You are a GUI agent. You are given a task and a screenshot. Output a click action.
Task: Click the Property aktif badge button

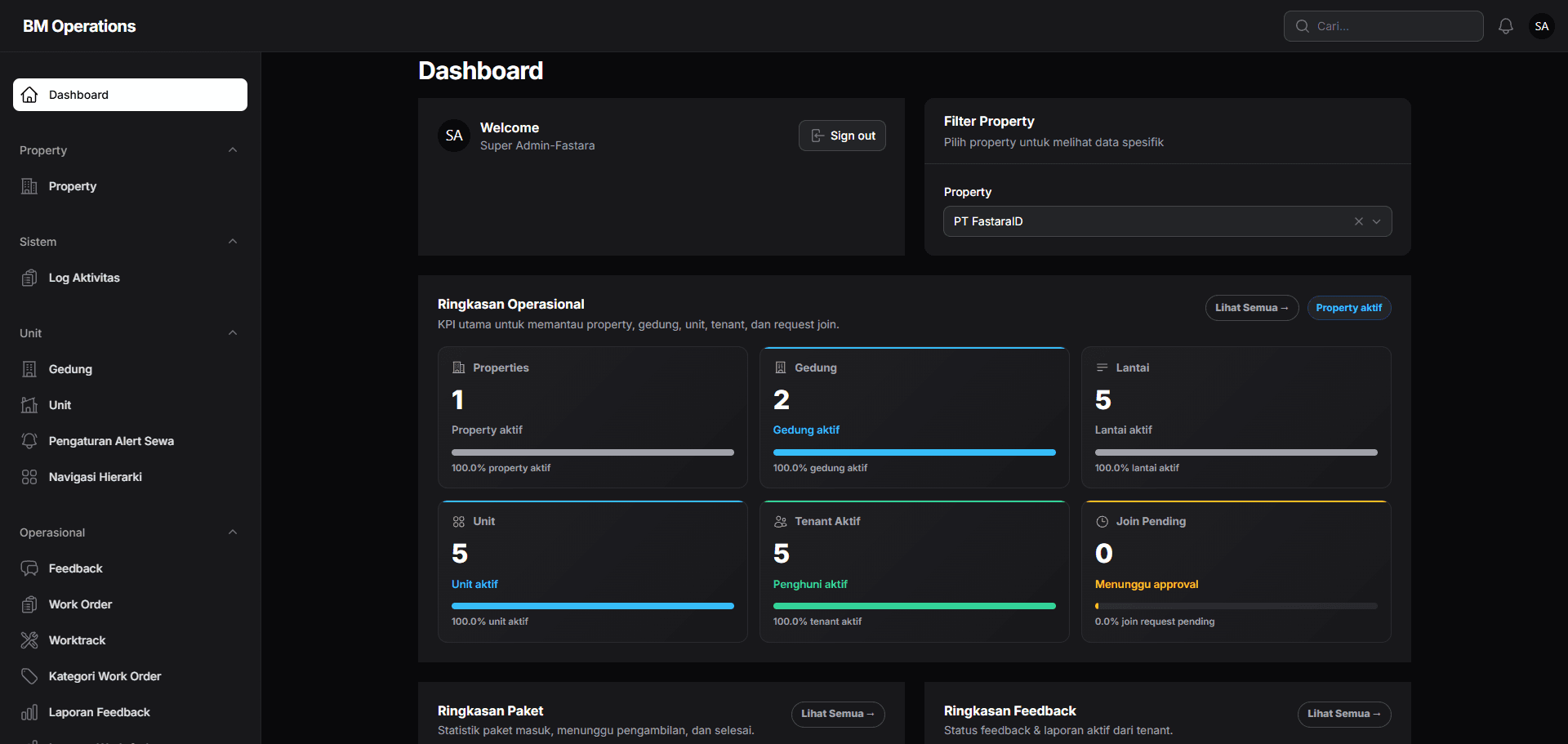[1349, 308]
